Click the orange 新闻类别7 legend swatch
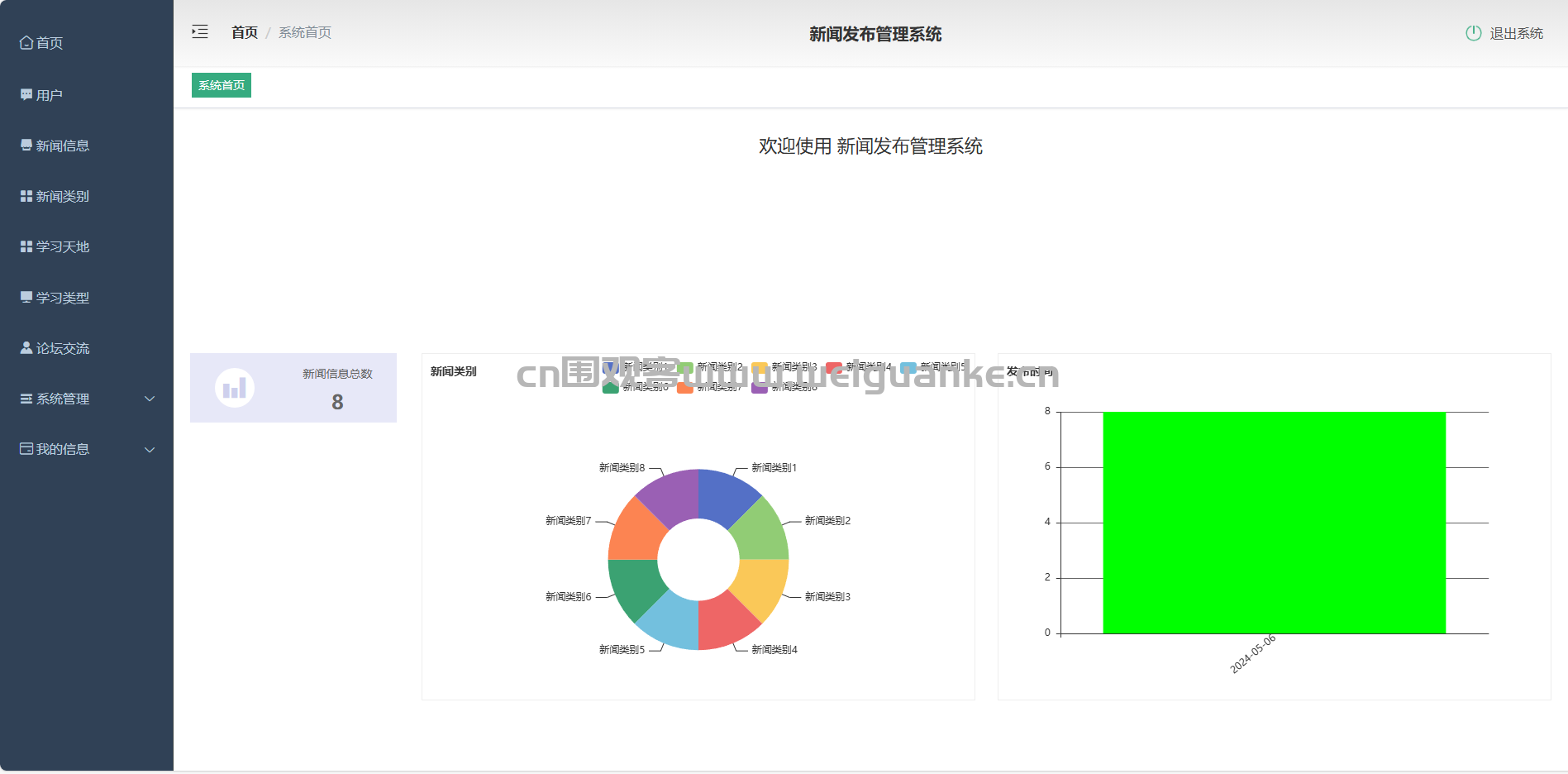This screenshot has height=774, width=1568. click(685, 388)
